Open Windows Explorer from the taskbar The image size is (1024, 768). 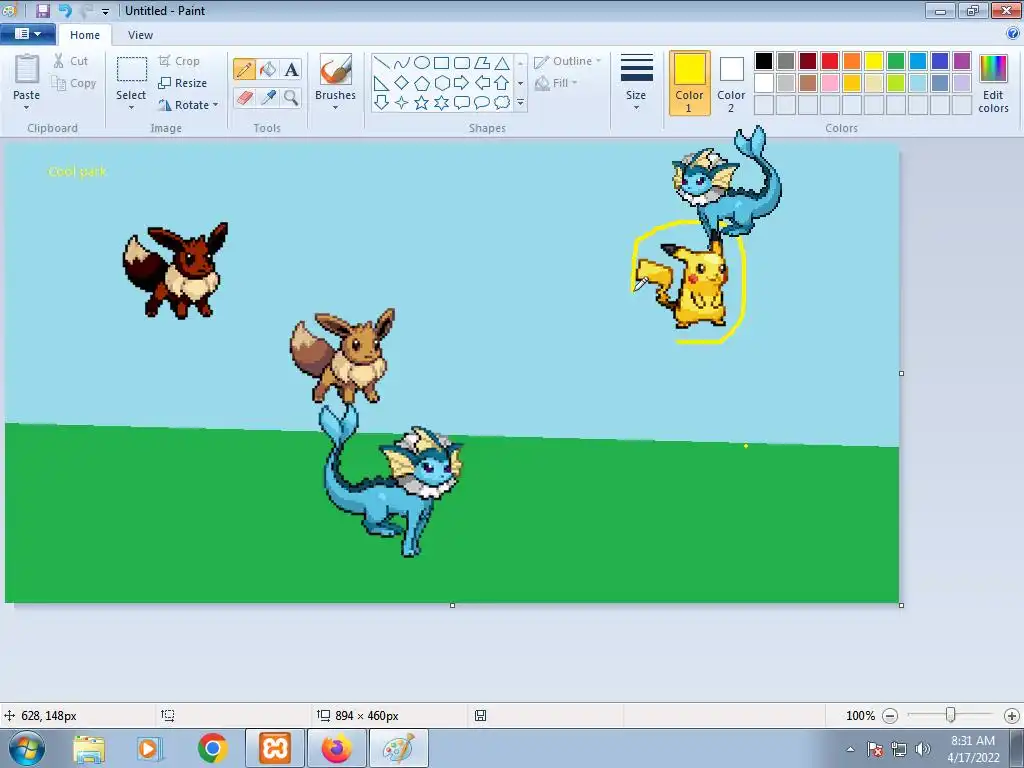(x=89, y=748)
